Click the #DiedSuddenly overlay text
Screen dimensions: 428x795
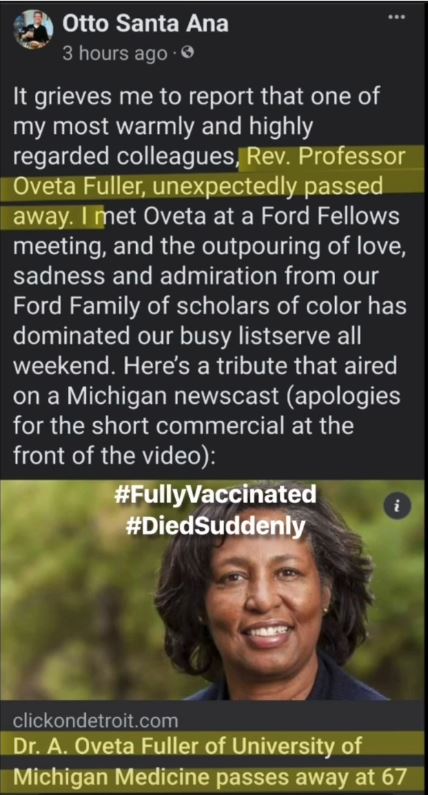216,525
